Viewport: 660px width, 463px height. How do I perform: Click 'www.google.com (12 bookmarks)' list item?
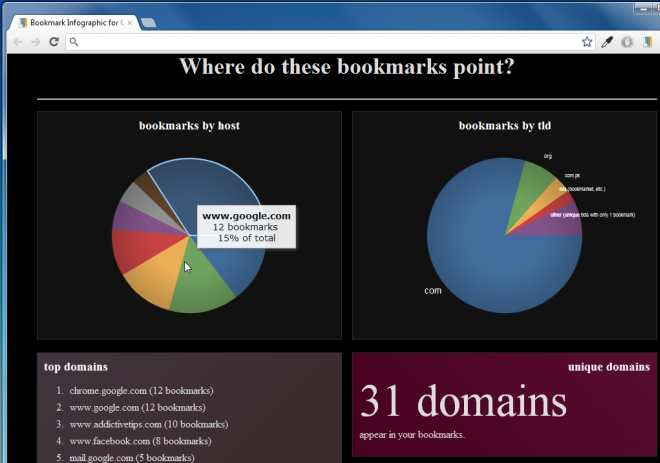click(x=138, y=407)
